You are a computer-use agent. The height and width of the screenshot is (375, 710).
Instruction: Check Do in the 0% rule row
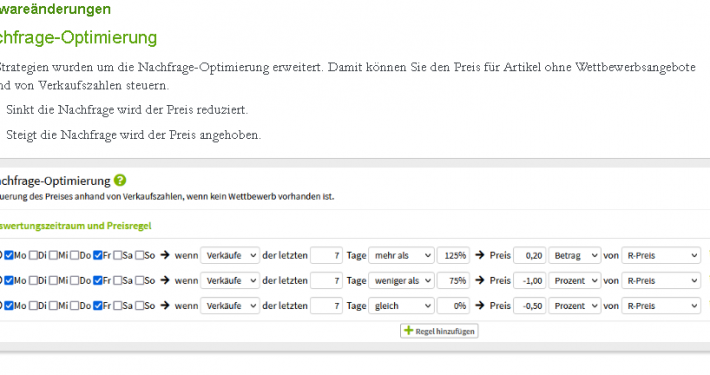(x=75, y=306)
